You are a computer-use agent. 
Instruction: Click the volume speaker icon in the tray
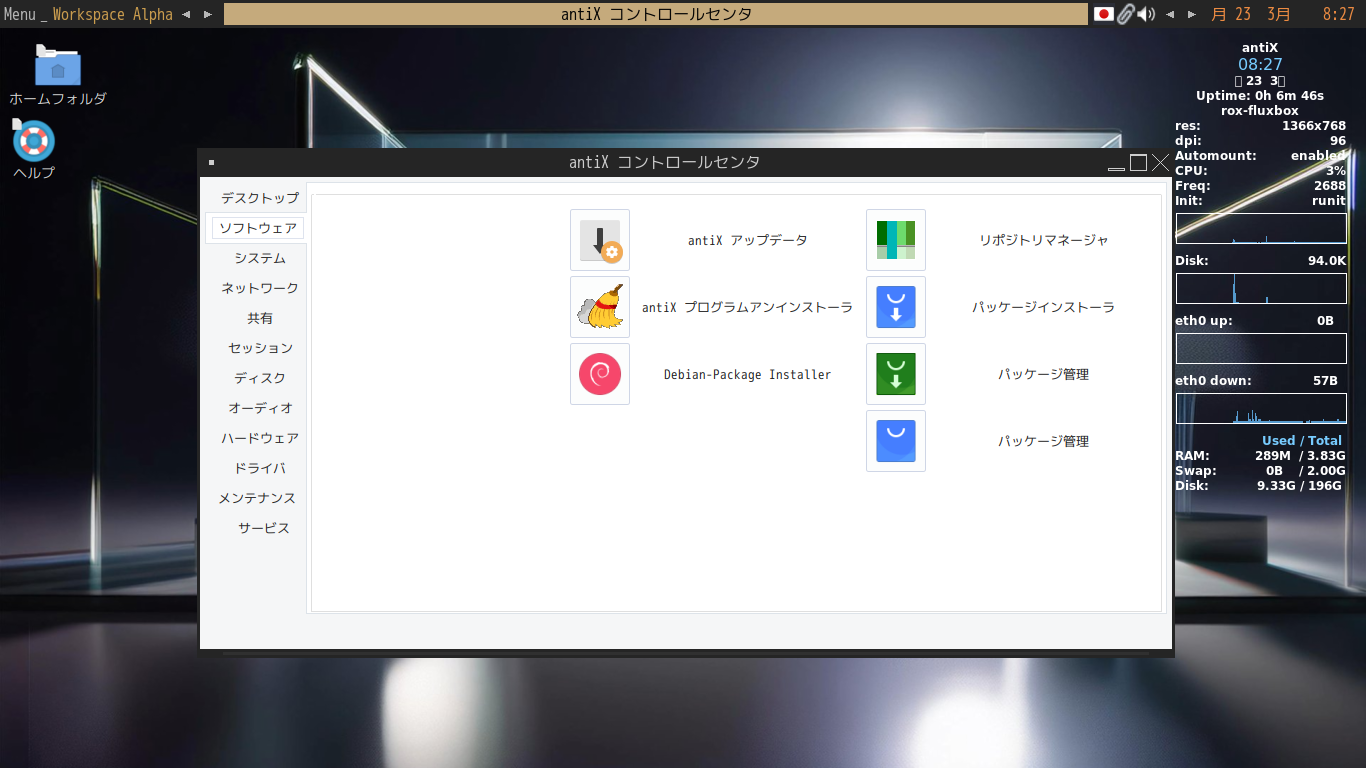[1146, 14]
